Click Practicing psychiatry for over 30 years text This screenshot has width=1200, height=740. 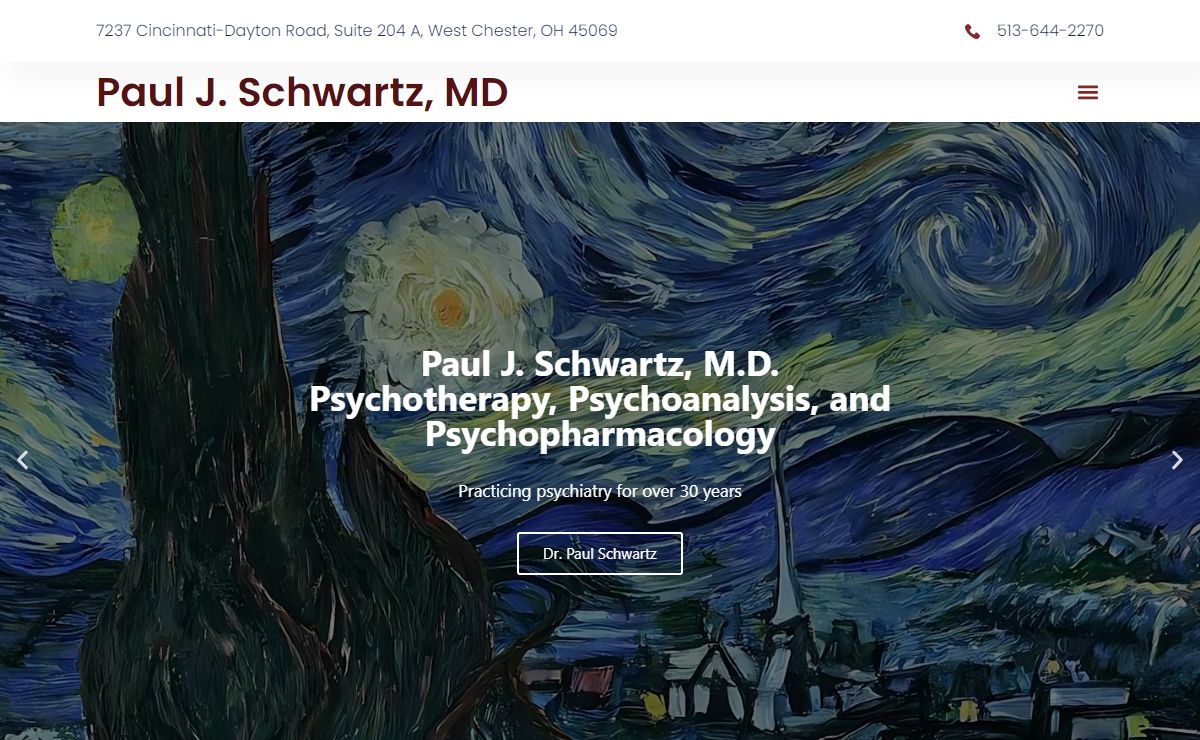[600, 491]
